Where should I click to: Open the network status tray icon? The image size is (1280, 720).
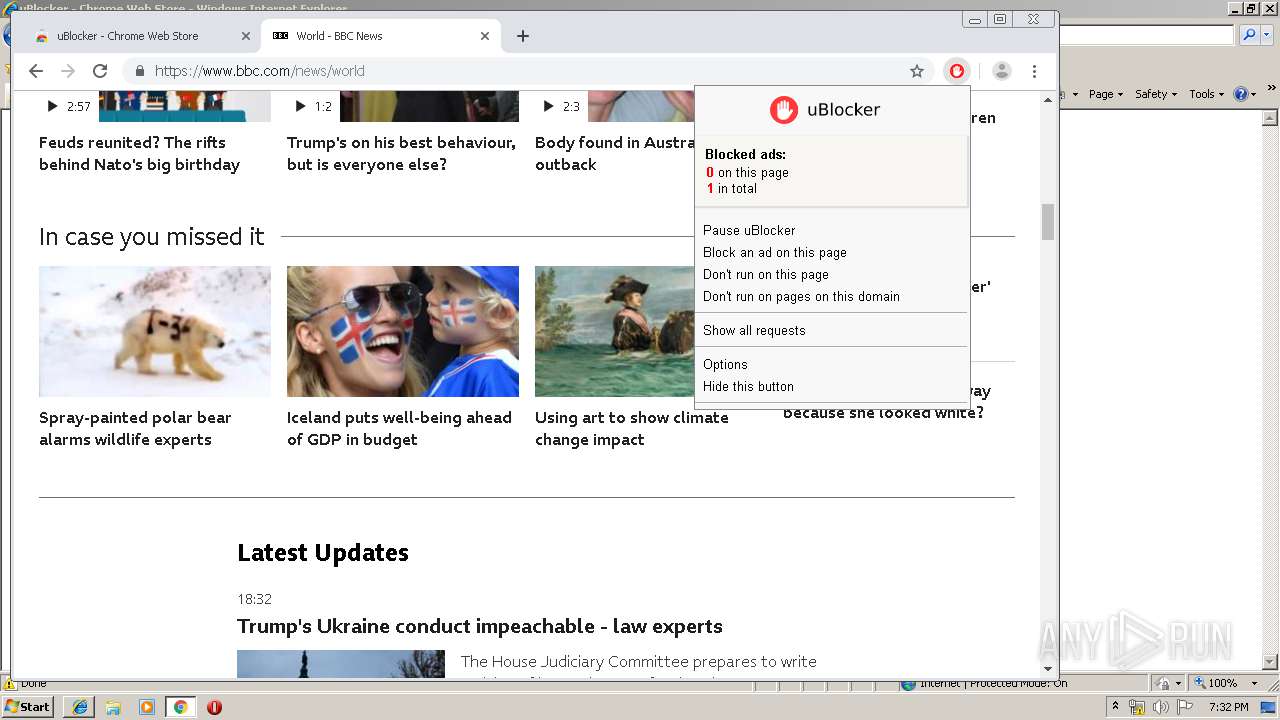(1139, 707)
